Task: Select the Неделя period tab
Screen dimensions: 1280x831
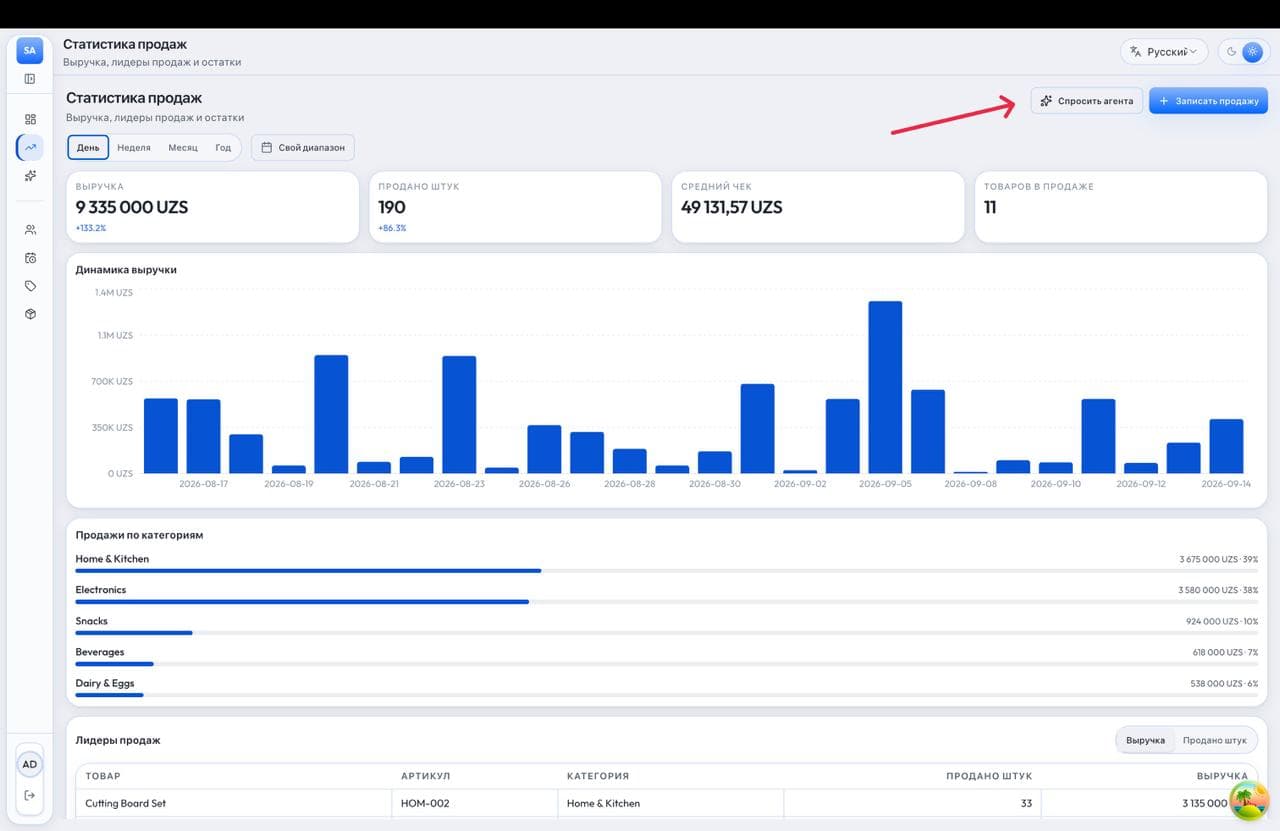Action: 134,147
